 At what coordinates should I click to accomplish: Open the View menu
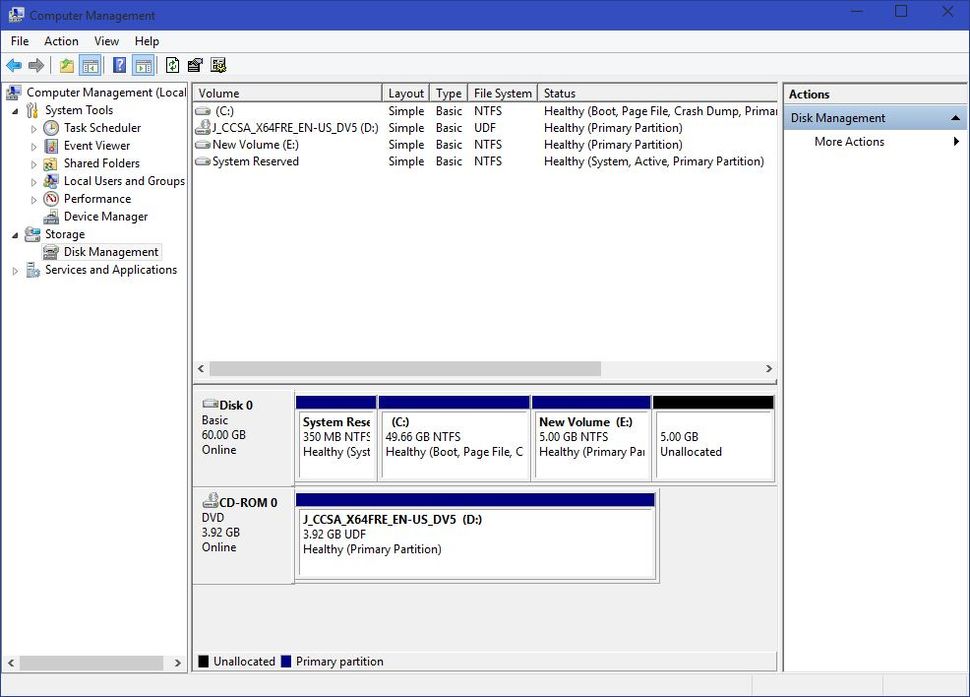tap(106, 41)
